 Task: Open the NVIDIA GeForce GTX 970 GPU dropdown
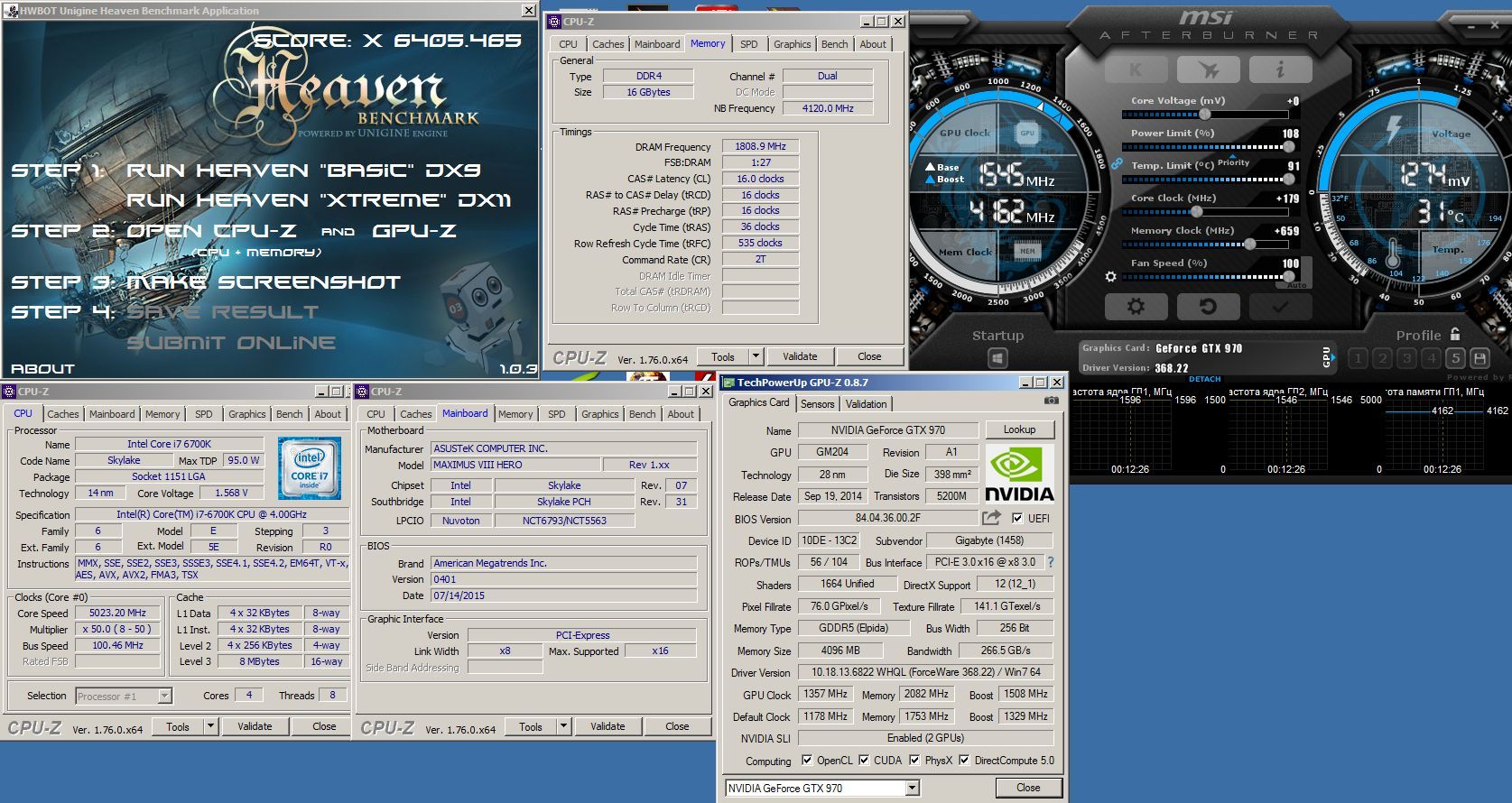pyautogui.click(x=912, y=788)
